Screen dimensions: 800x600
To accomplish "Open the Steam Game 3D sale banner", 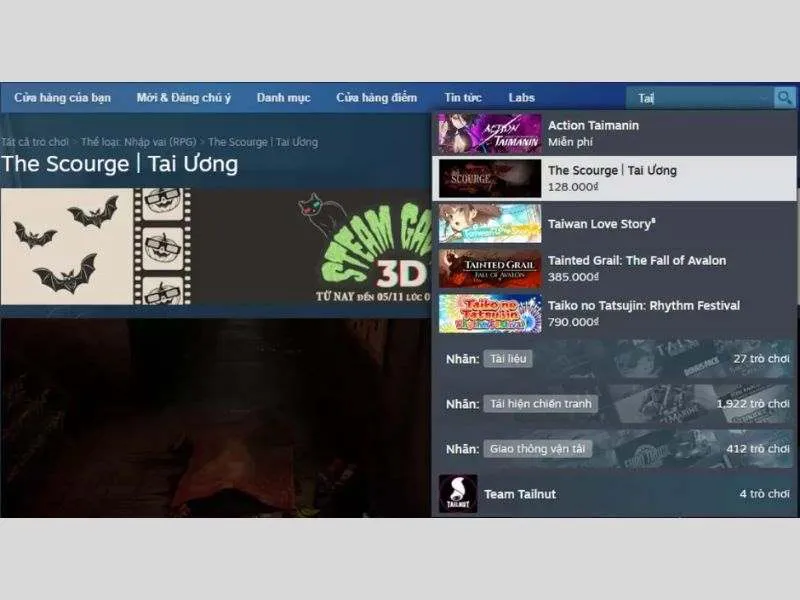I will tap(216, 246).
